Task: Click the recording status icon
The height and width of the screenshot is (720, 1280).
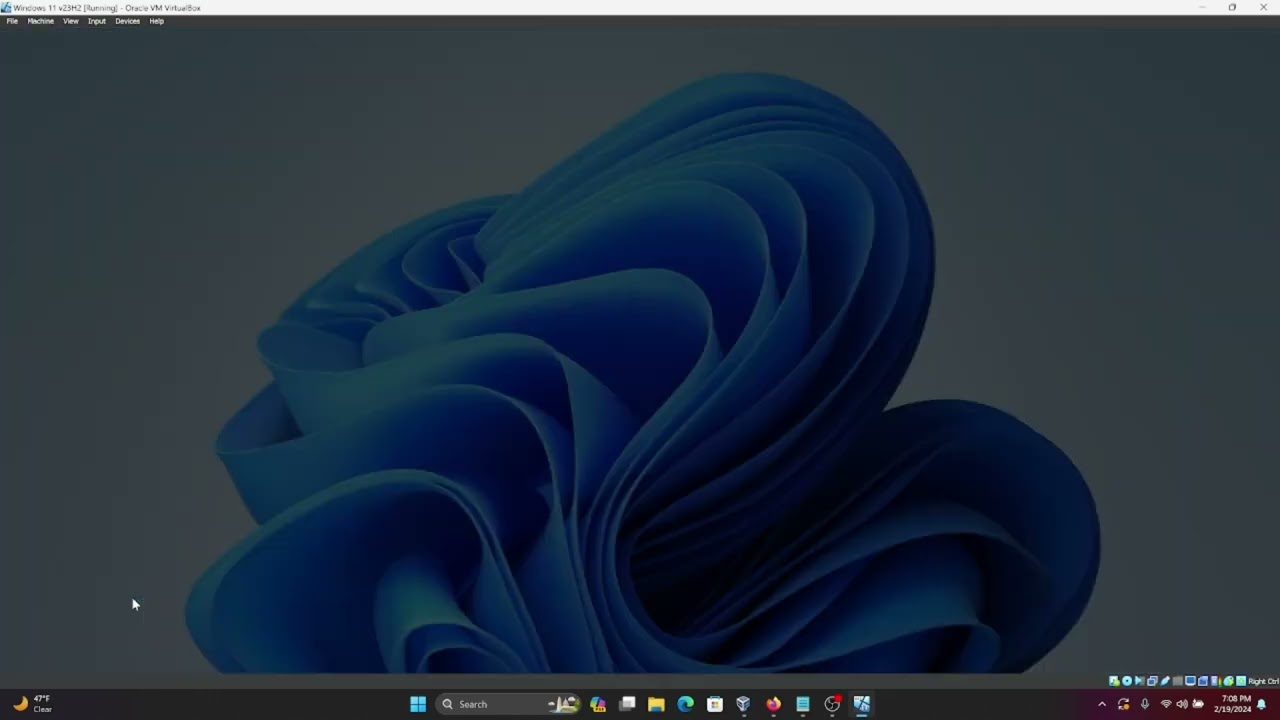Action: click(x=1203, y=681)
